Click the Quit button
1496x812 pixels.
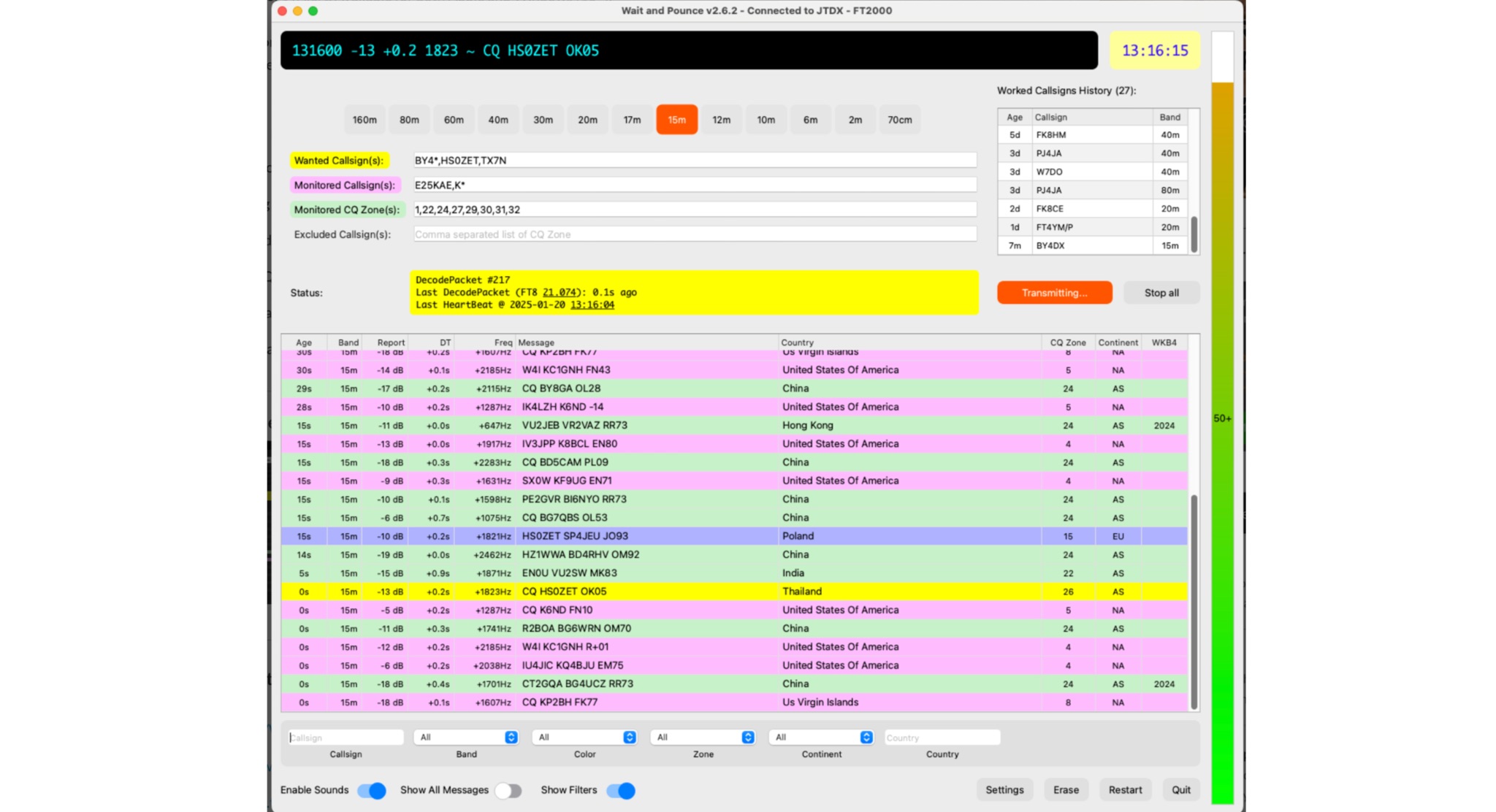(1181, 790)
